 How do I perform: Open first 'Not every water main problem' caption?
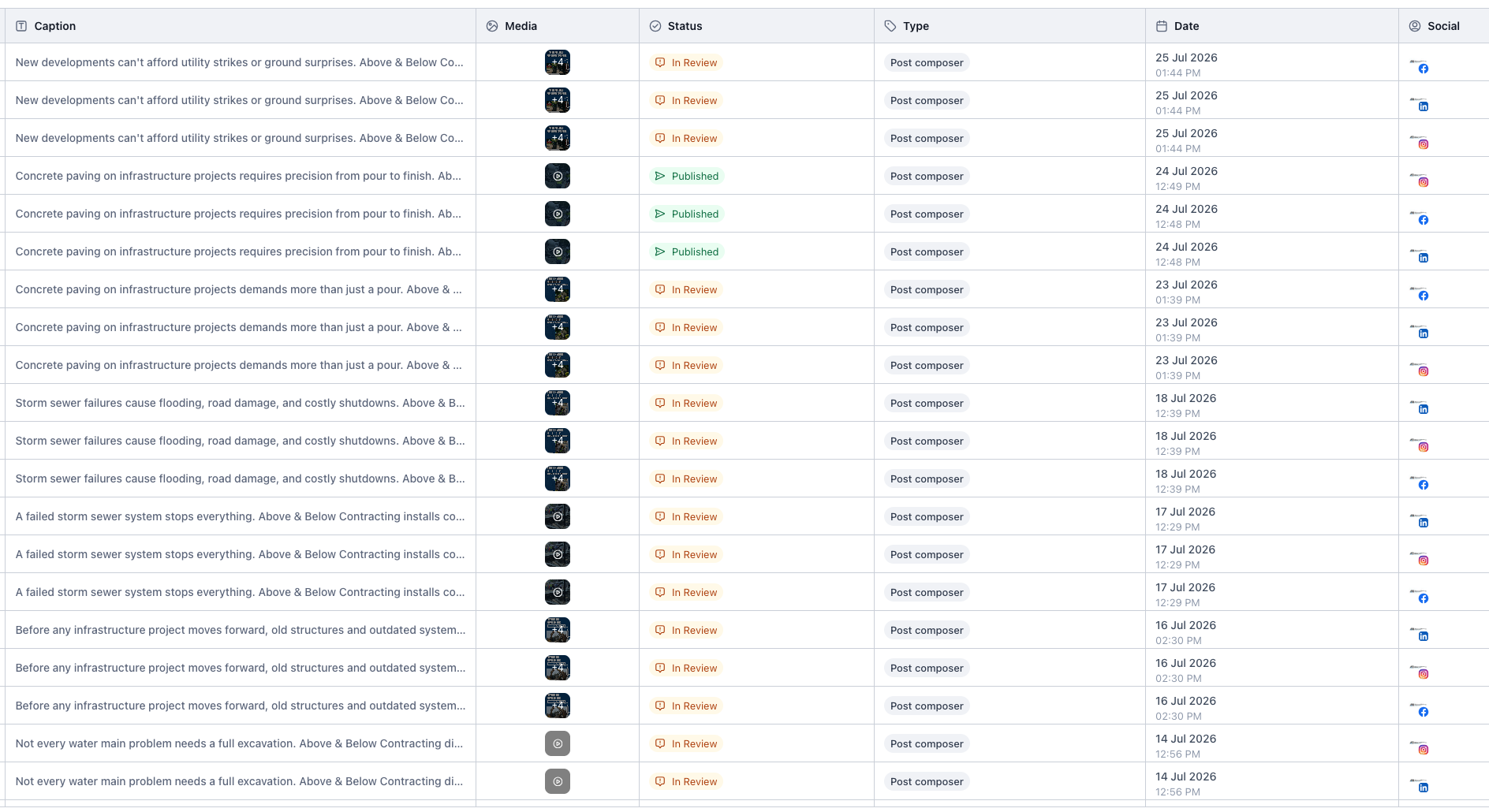point(240,743)
